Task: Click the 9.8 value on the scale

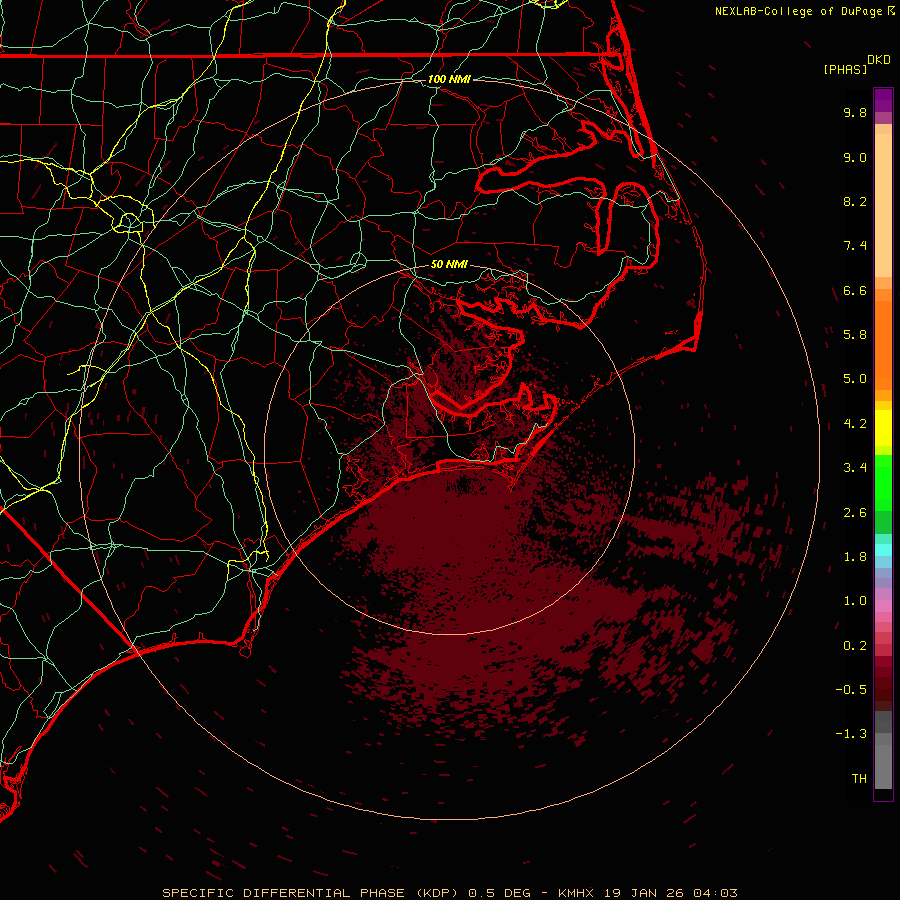Action: (855, 112)
